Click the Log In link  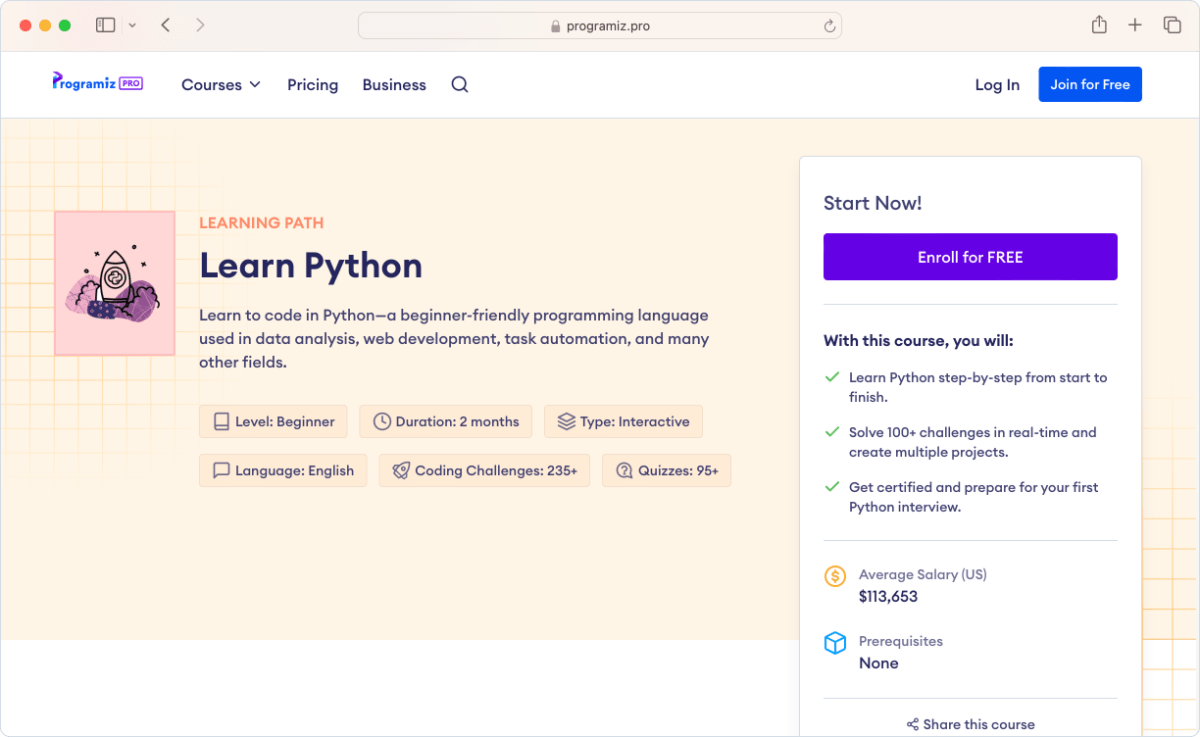997,85
